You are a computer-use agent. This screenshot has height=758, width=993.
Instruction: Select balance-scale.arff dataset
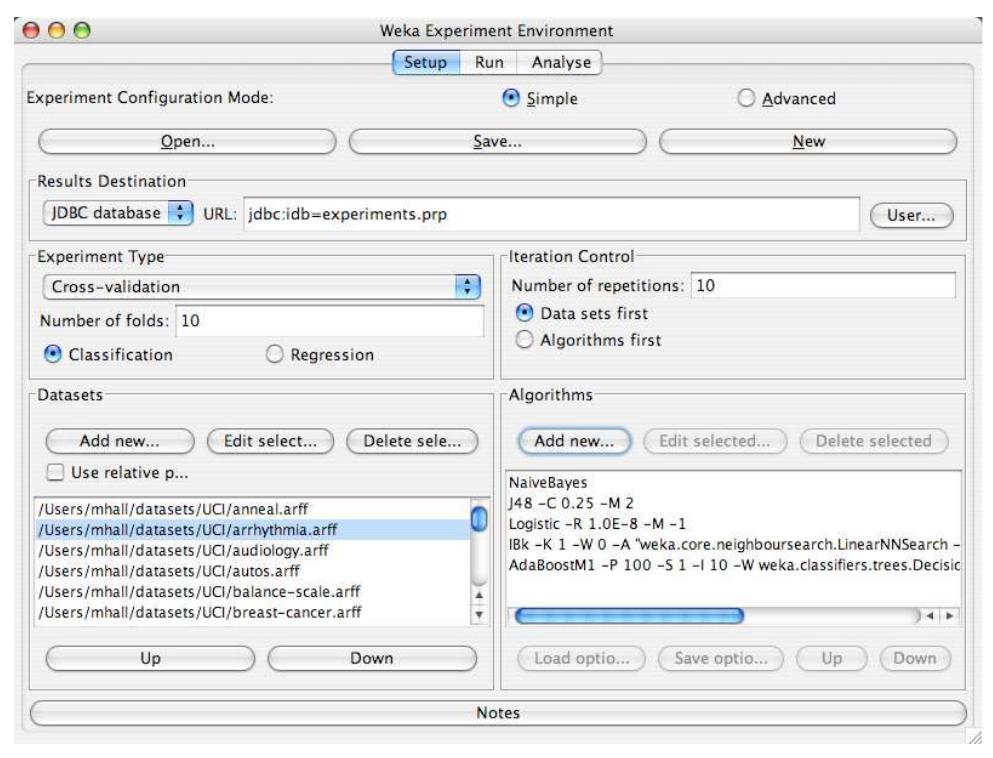coord(253,591)
